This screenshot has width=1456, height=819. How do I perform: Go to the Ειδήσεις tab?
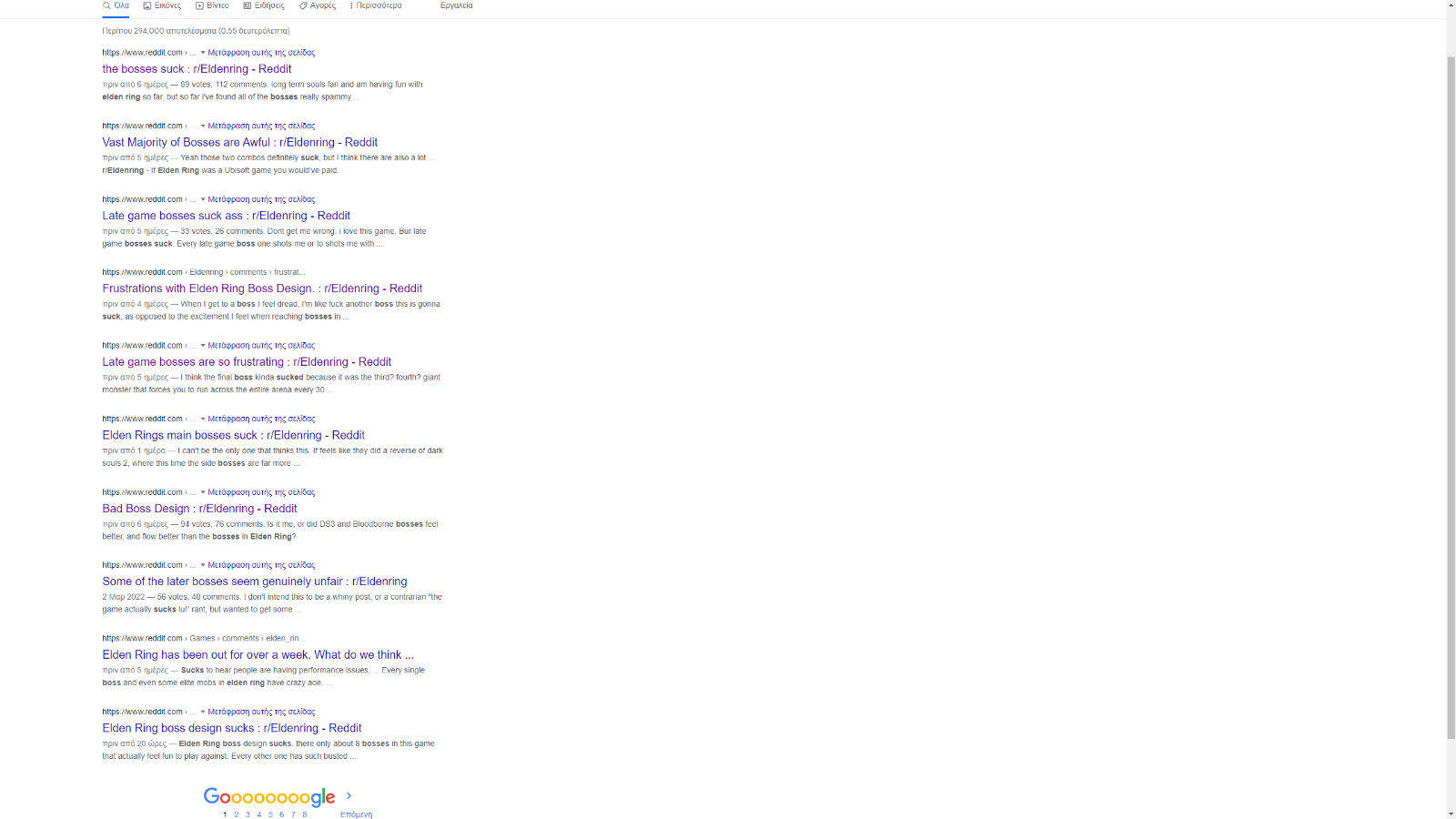click(x=264, y=5)
